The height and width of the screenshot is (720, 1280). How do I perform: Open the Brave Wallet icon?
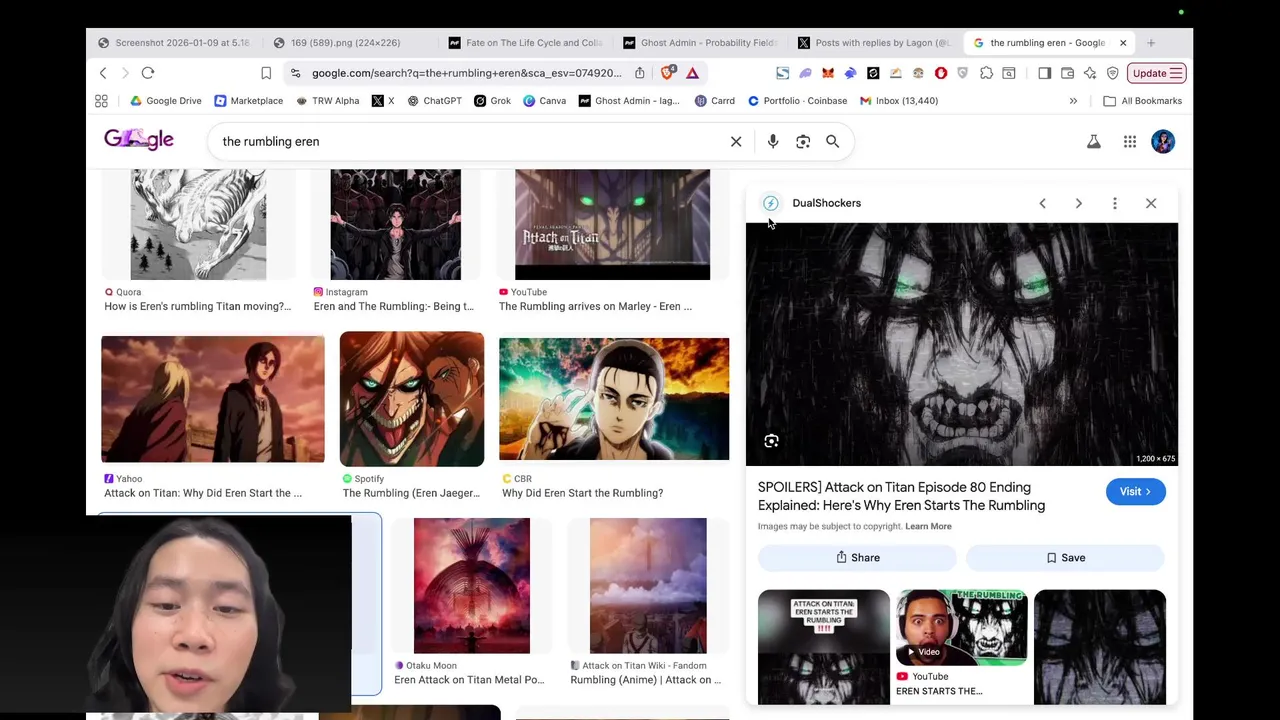pyautogui.click(x=1067, y=73)
